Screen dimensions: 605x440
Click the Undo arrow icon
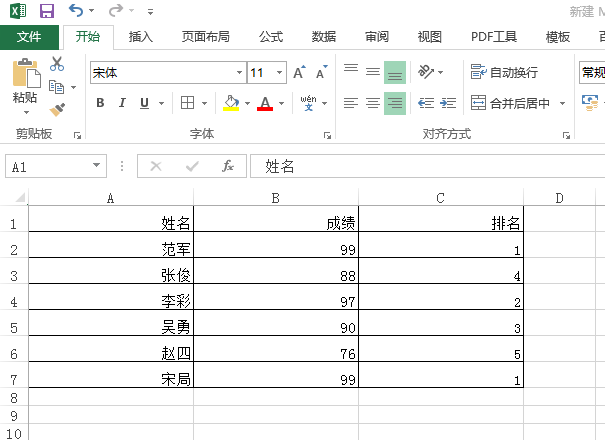(76, 10)
